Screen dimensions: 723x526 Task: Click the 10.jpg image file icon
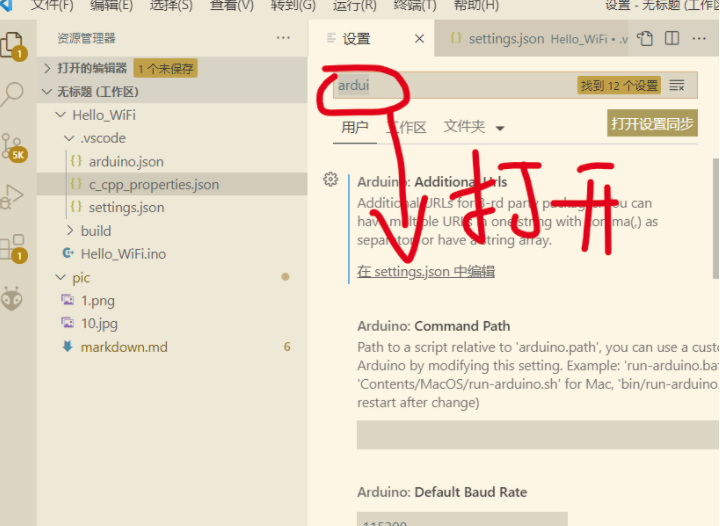67,323
